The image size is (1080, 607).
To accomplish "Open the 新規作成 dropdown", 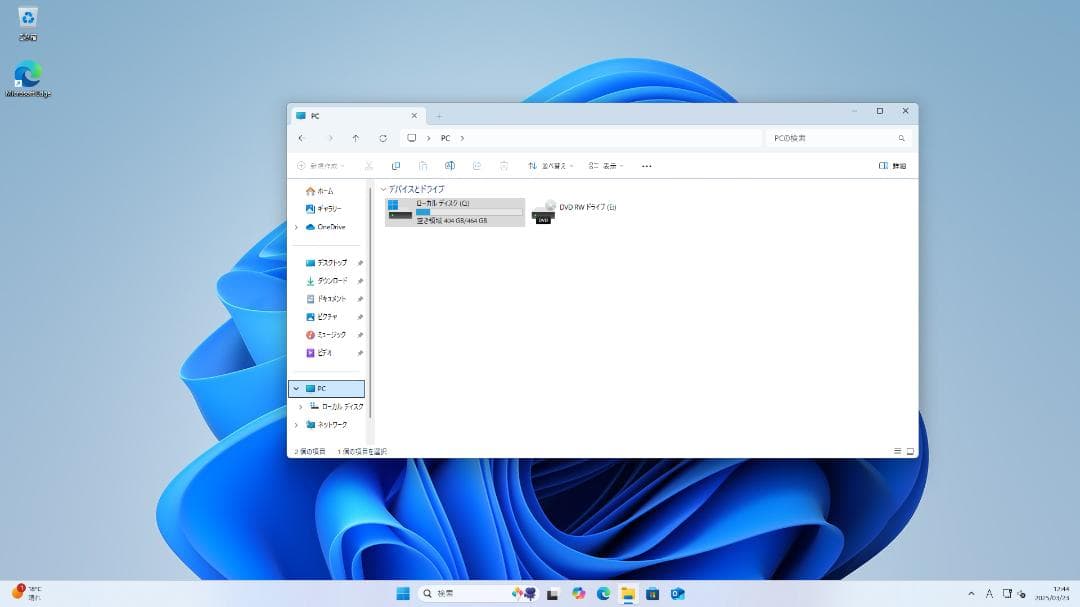I will [321, 165].
